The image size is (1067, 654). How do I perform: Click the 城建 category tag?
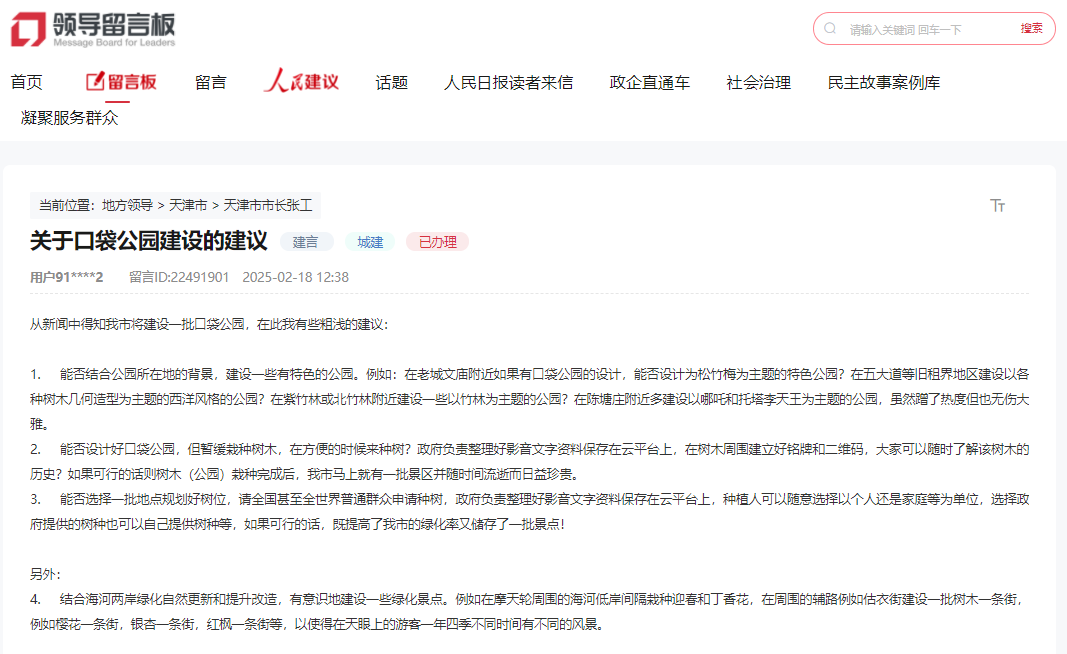click(x=368, y=242)
